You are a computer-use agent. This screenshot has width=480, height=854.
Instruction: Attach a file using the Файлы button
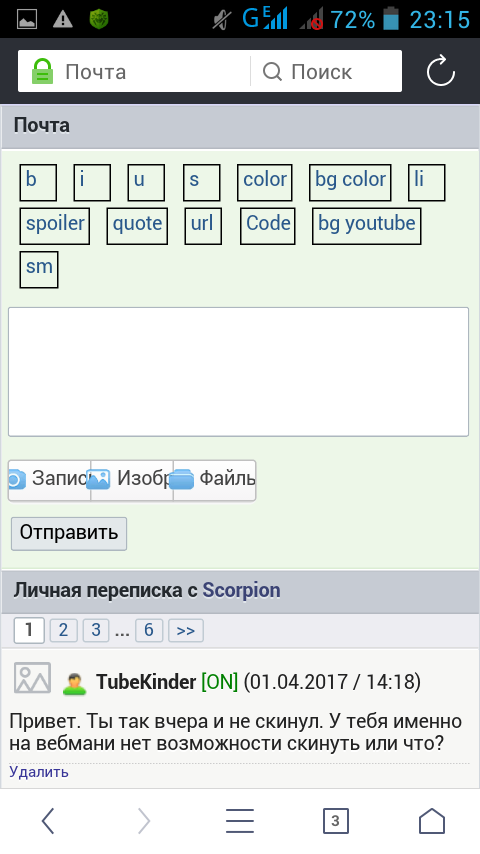215,480
